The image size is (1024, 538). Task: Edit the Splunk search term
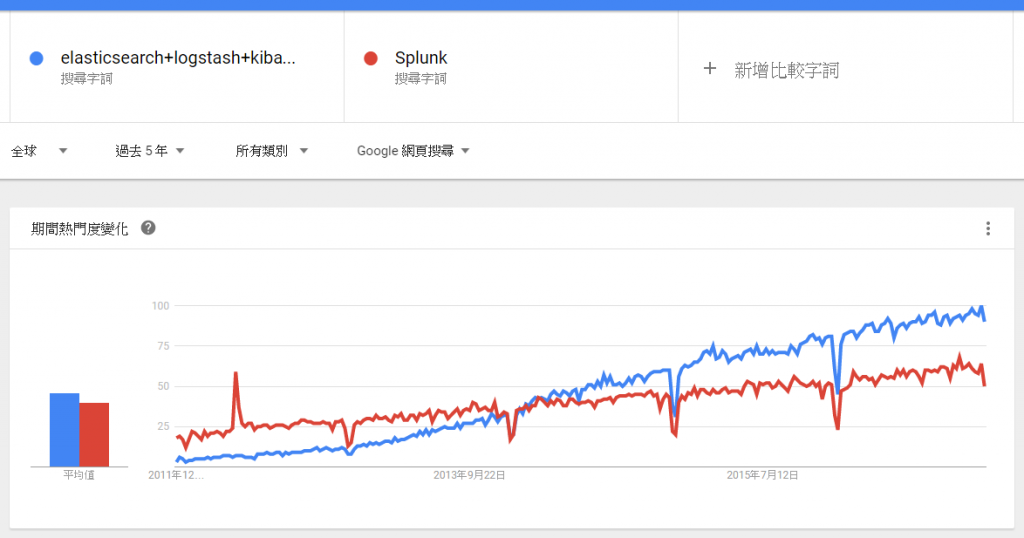coord(421,58)
